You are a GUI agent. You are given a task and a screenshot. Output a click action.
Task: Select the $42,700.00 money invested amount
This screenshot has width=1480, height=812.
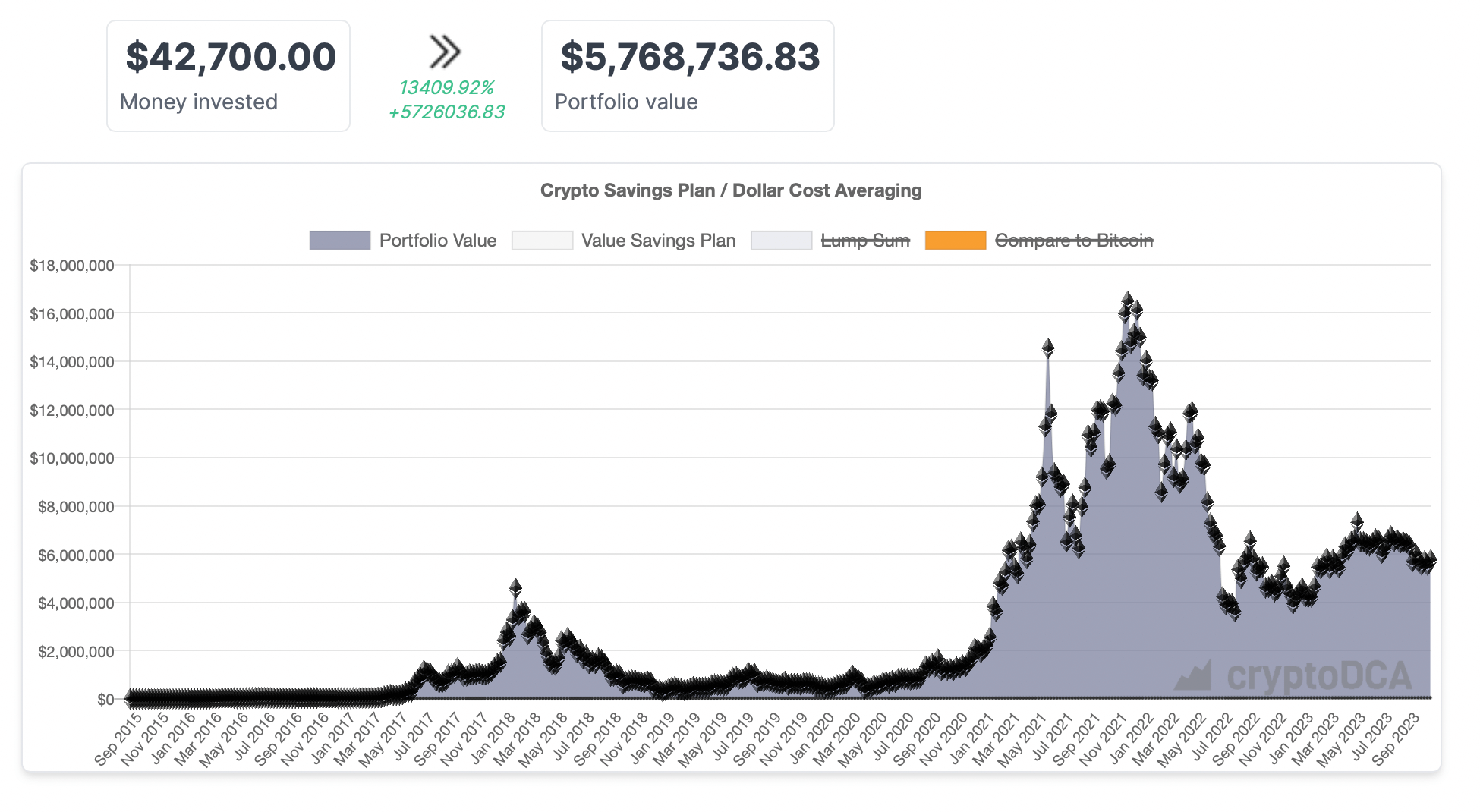pyautogui.click(x=230, y=57)
